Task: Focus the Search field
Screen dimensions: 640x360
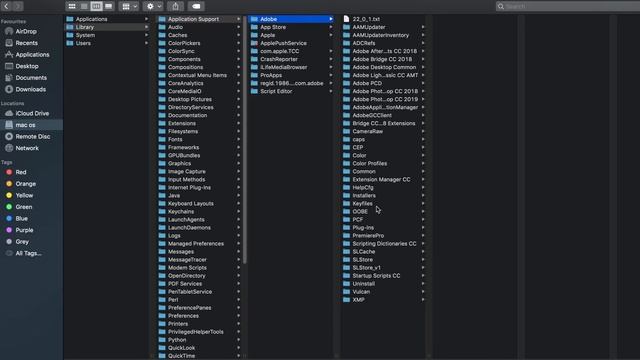Action: (568, 6)
